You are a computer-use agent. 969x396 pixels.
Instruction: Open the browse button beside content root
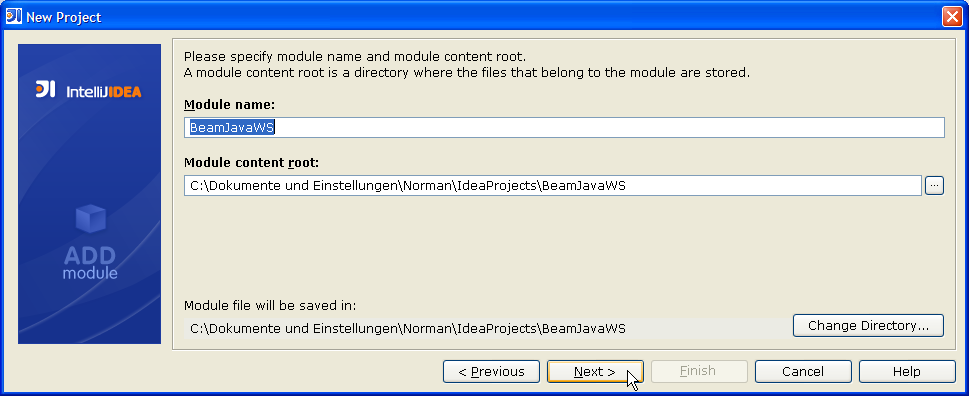[x=934, y=185]
